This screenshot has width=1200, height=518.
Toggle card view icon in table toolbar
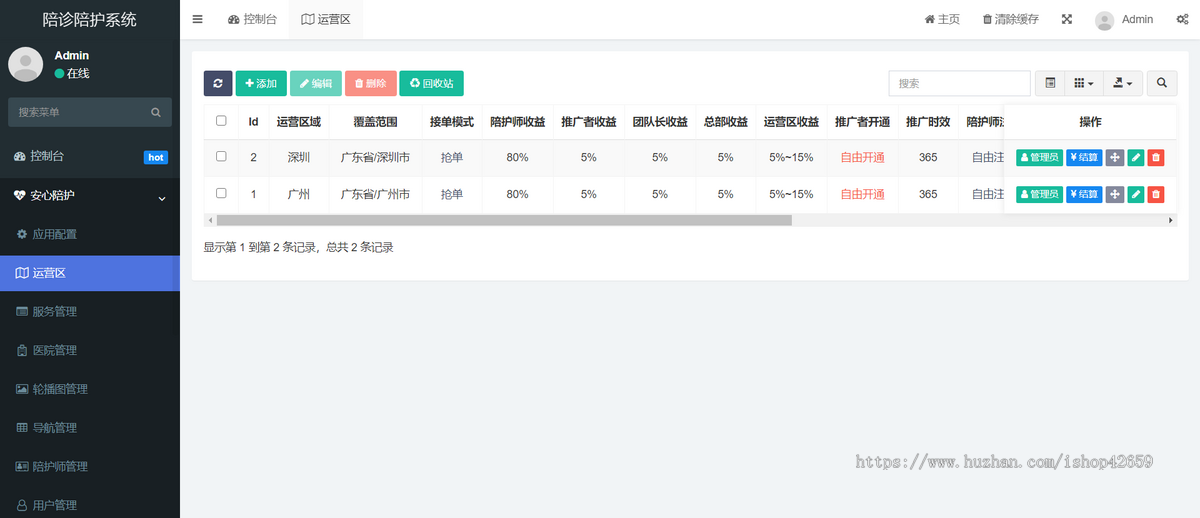pos(1050,84)
